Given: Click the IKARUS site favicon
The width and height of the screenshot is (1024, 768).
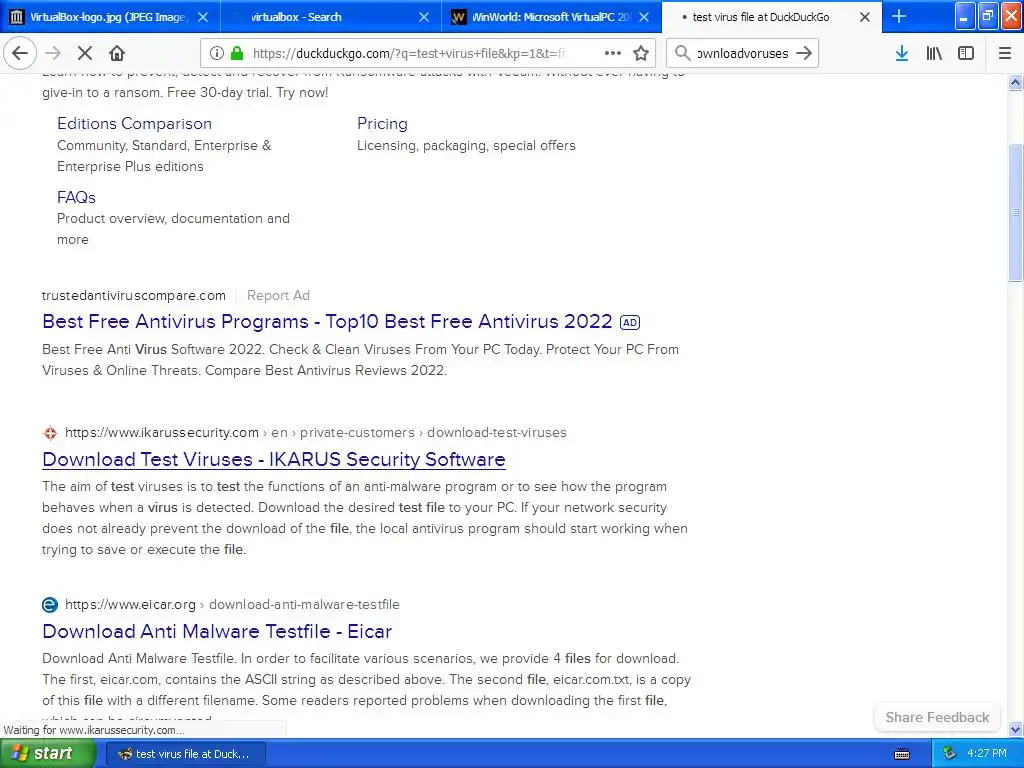Looking at the screenshot, I should [50, 432].
